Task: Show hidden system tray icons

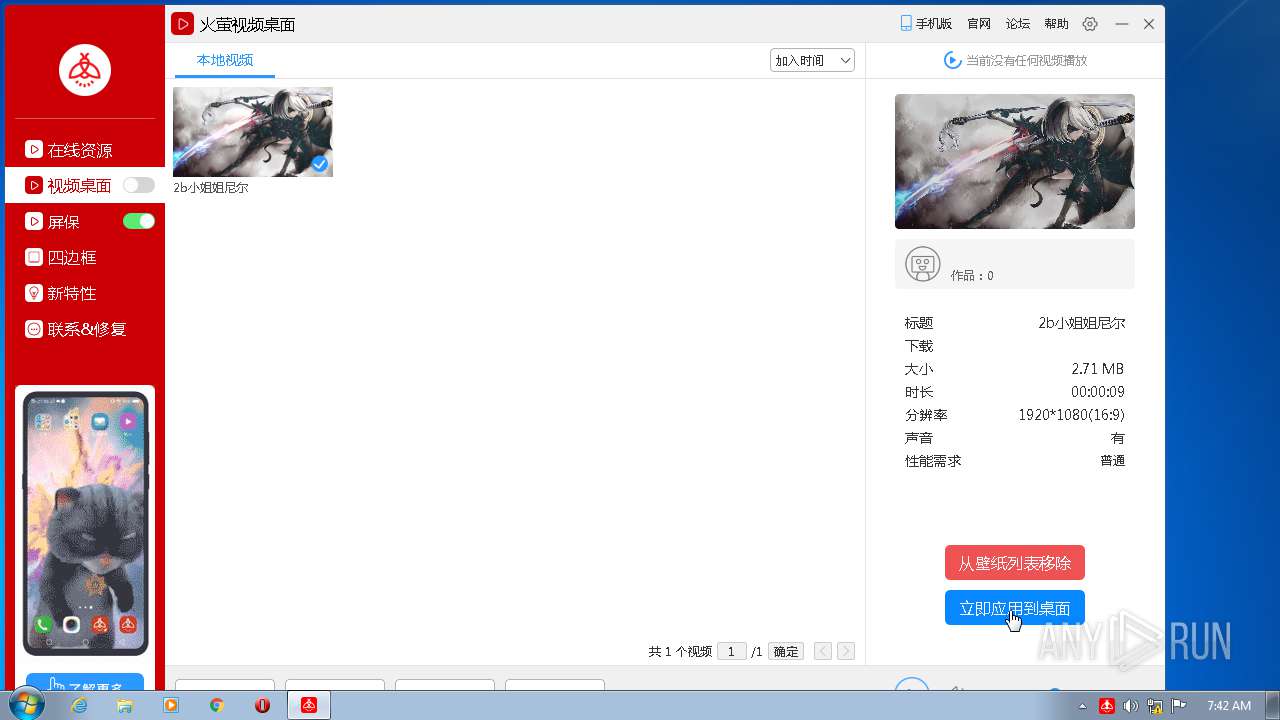Action: coord(1083,706)
